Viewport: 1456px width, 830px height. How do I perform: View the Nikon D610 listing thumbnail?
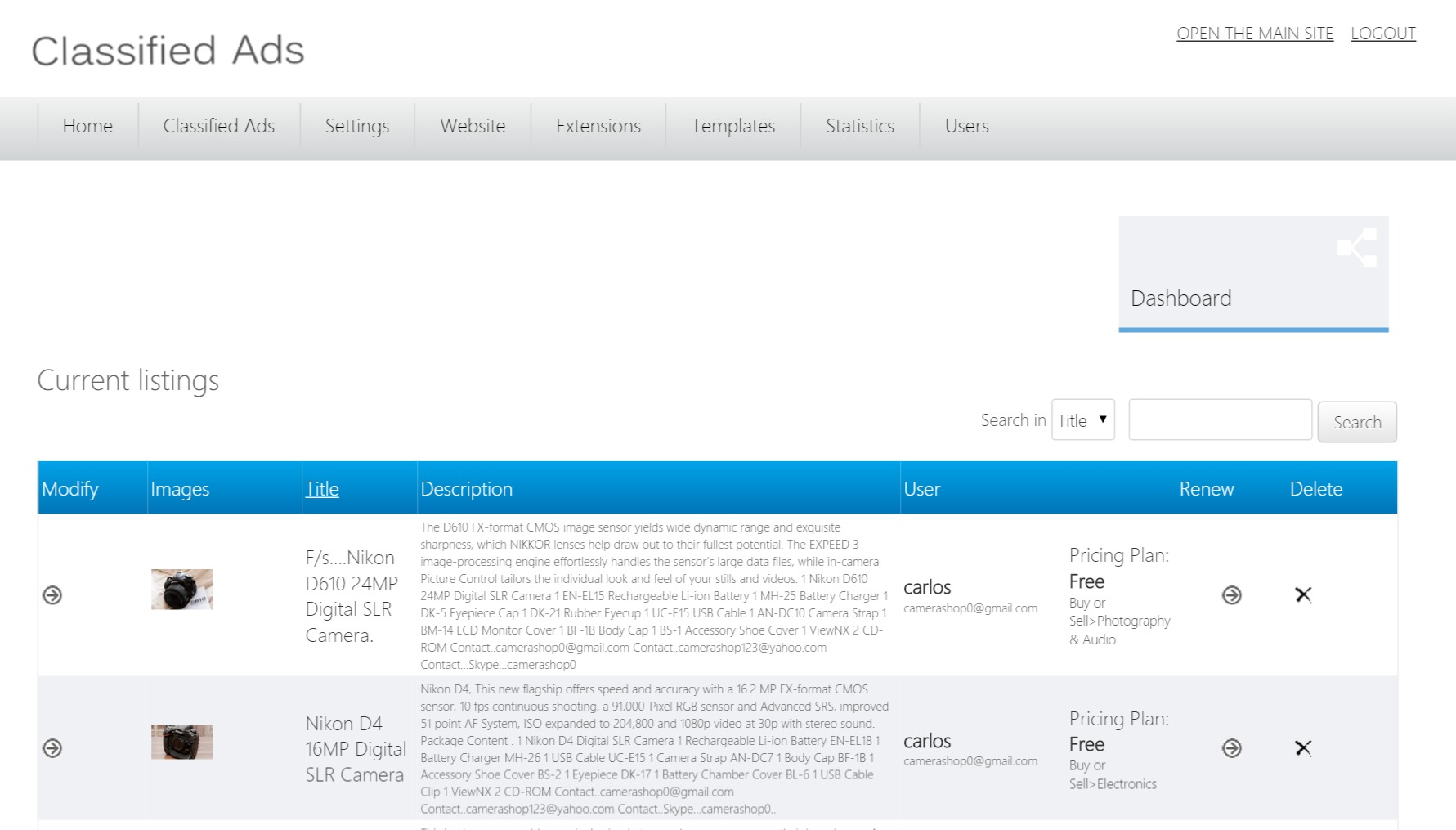click(x=181, y=588)
